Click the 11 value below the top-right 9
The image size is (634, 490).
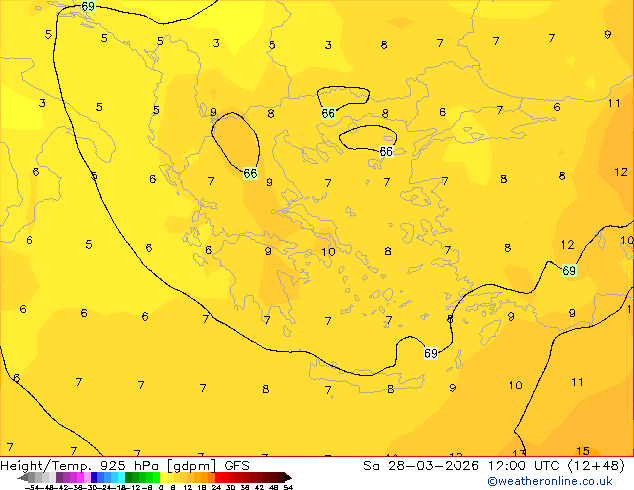(x=614, y=103)
